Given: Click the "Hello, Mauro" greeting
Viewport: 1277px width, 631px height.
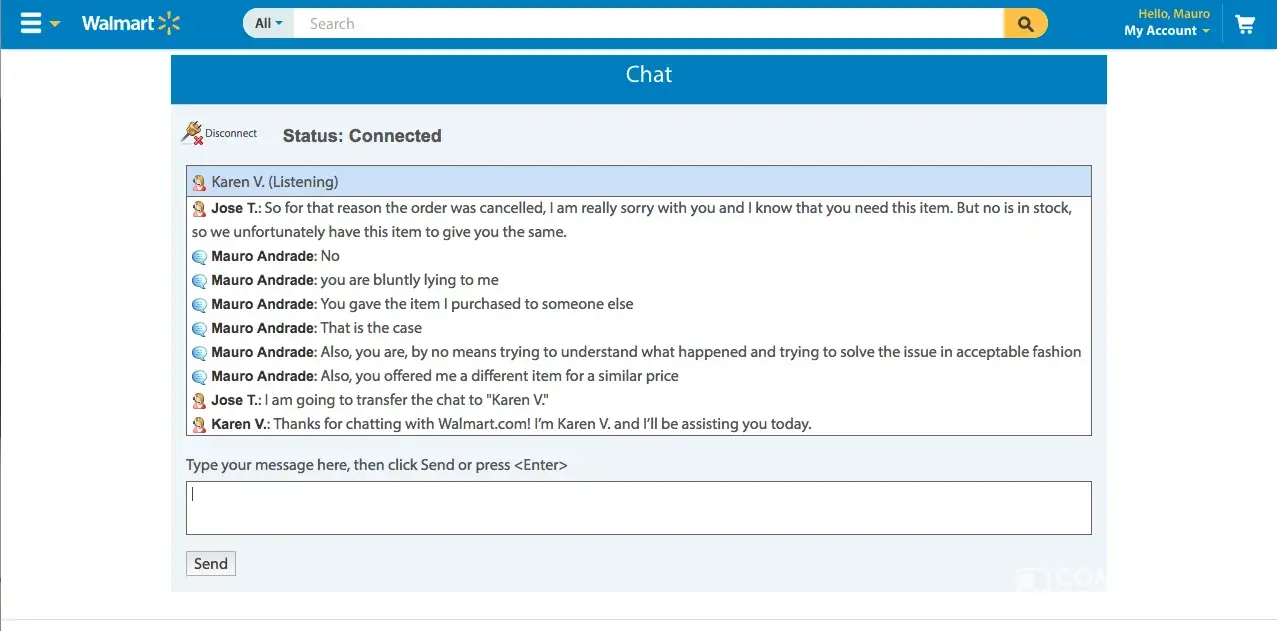Looking at the screenshot, I should point(1173,14).
